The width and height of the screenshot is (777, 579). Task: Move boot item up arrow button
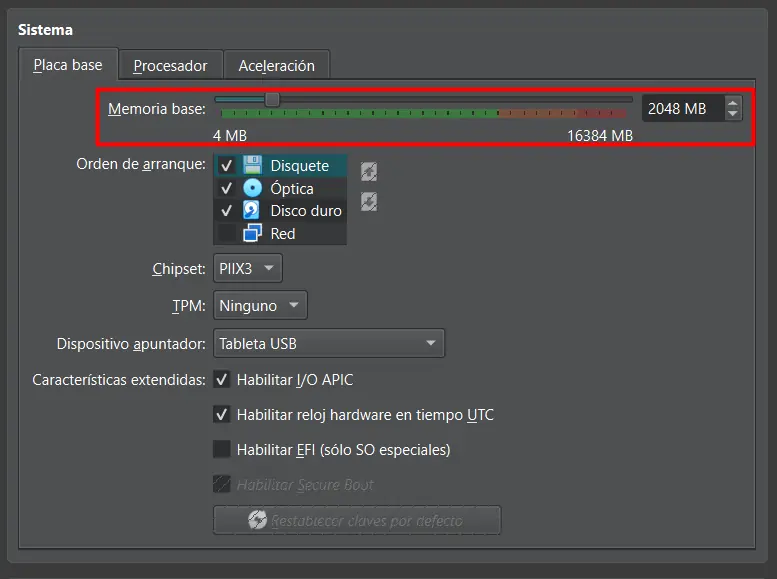pyautogui.click(x=368, y=171)
